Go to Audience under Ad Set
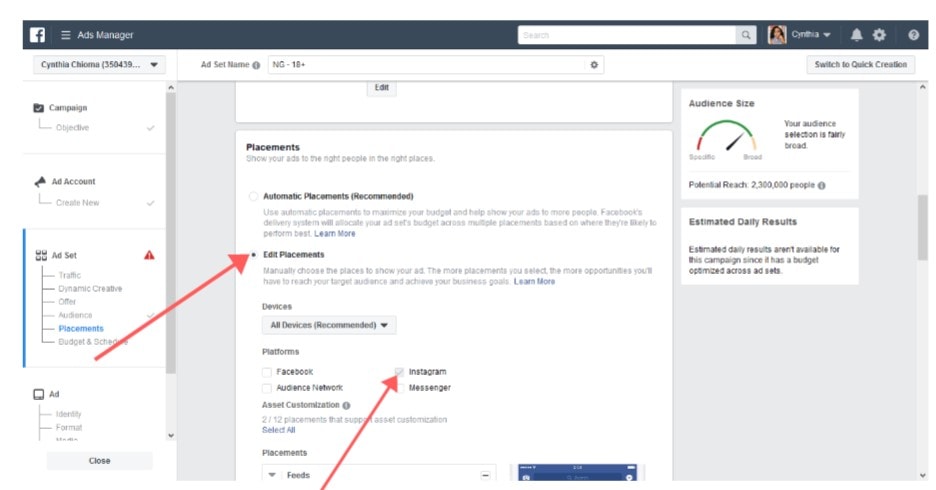The width and height of the screenshot is (936, 490). point(75,315)
